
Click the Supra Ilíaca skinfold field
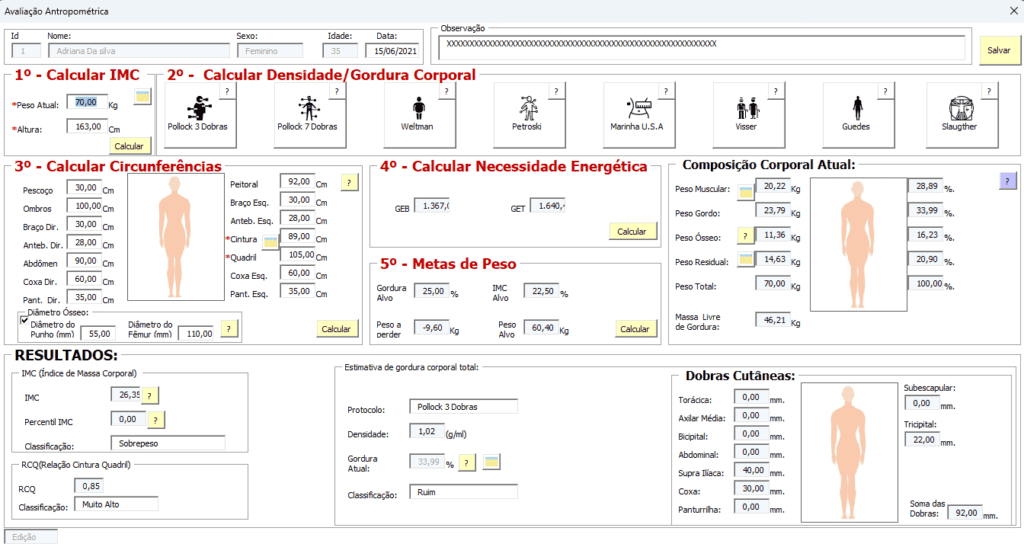point(751,471)
